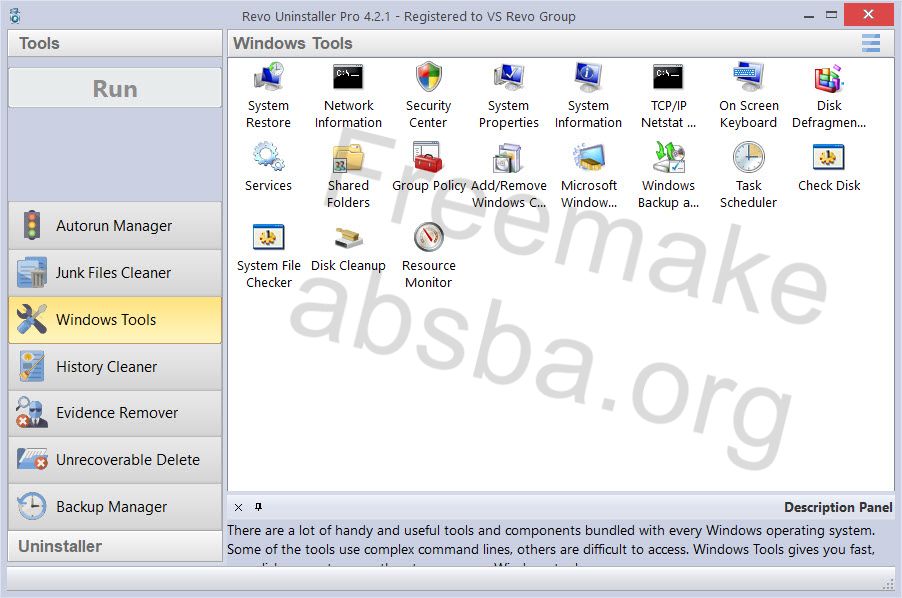Expand the Uninstaller section
The width and height of the screenshot is (902, 598).
pyautogui.click(x=115, y=546)
